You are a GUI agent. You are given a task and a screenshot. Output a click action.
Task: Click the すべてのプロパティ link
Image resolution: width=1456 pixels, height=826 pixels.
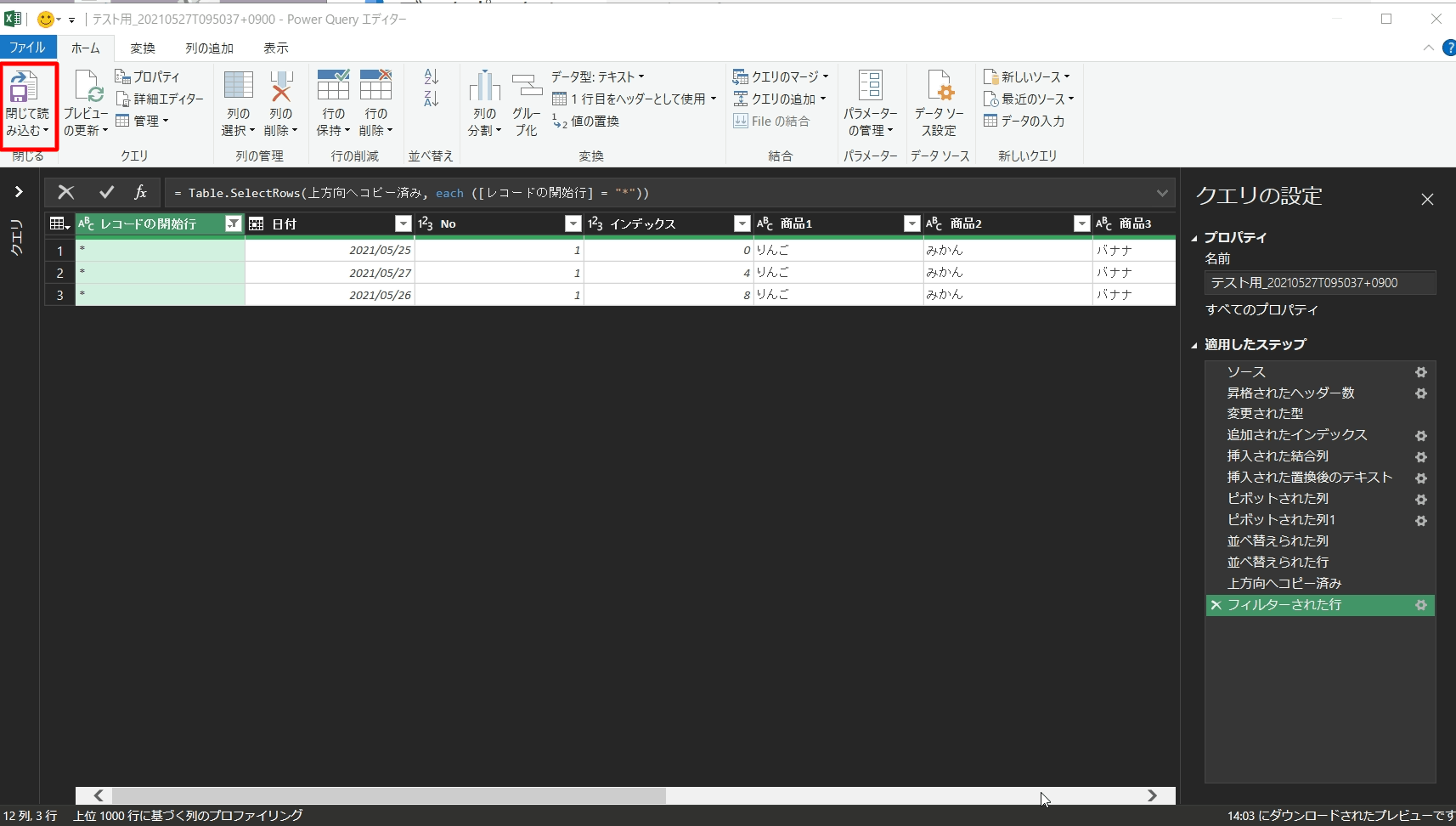click(1261, 309)
